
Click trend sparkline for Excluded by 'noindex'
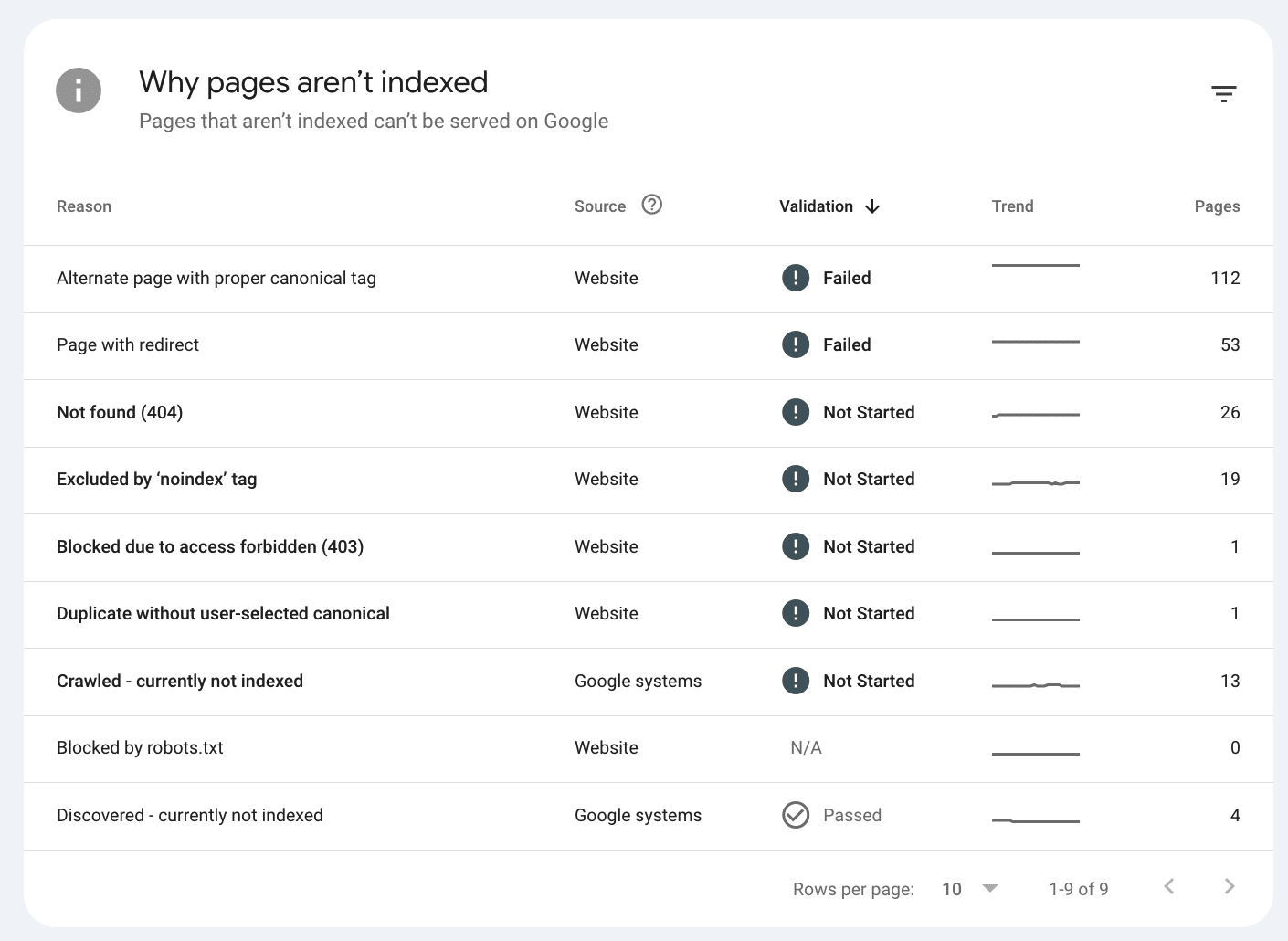click(x=1036, y=482)
